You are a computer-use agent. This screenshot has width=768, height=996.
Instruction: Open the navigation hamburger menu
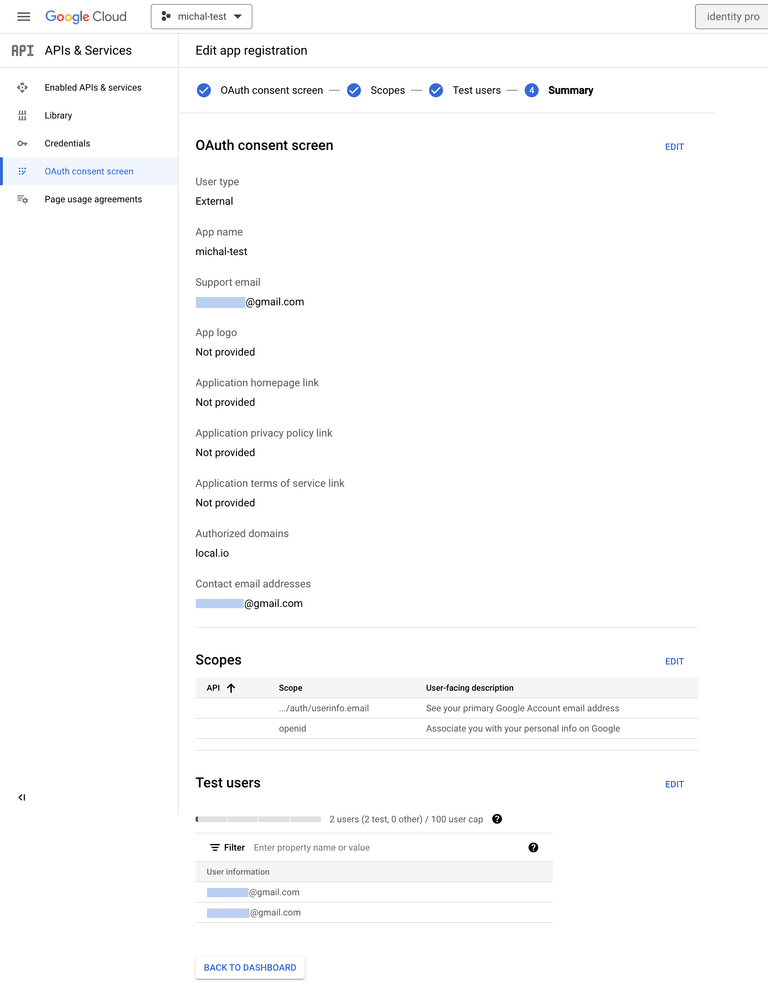click(x=23, y=16)
